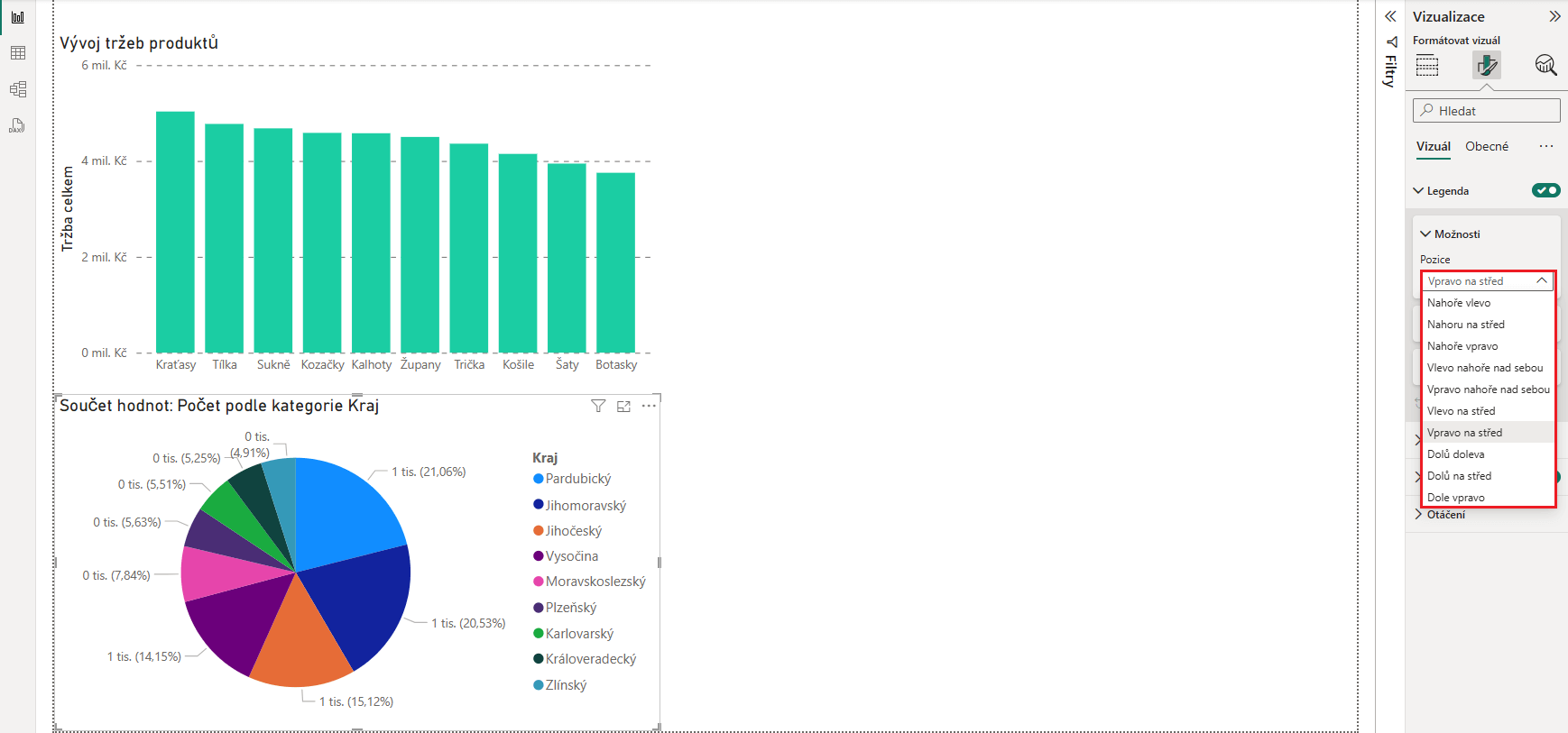Click the Hledat search field

pos(1486,111)
